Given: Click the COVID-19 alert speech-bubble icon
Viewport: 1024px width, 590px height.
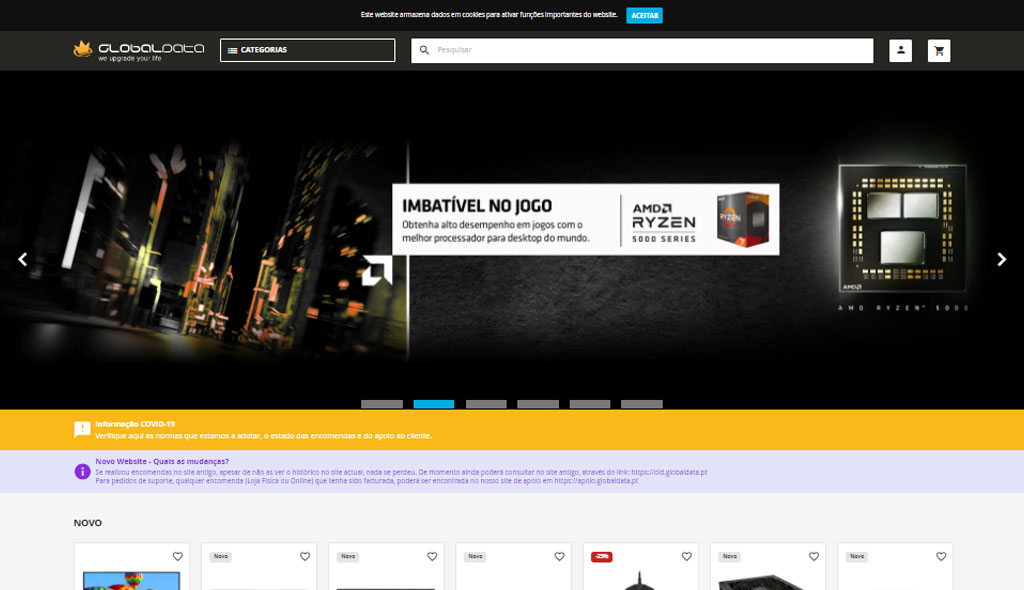Looking at the screenshot, I should click(82, 429).
